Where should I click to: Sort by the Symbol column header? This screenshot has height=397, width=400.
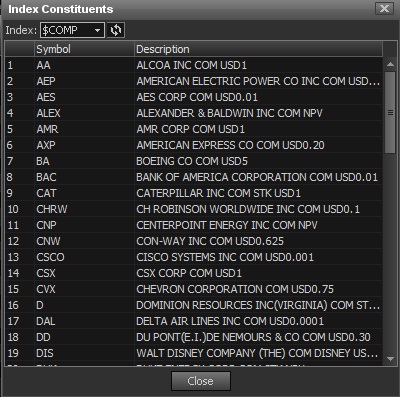coord(84,49)
